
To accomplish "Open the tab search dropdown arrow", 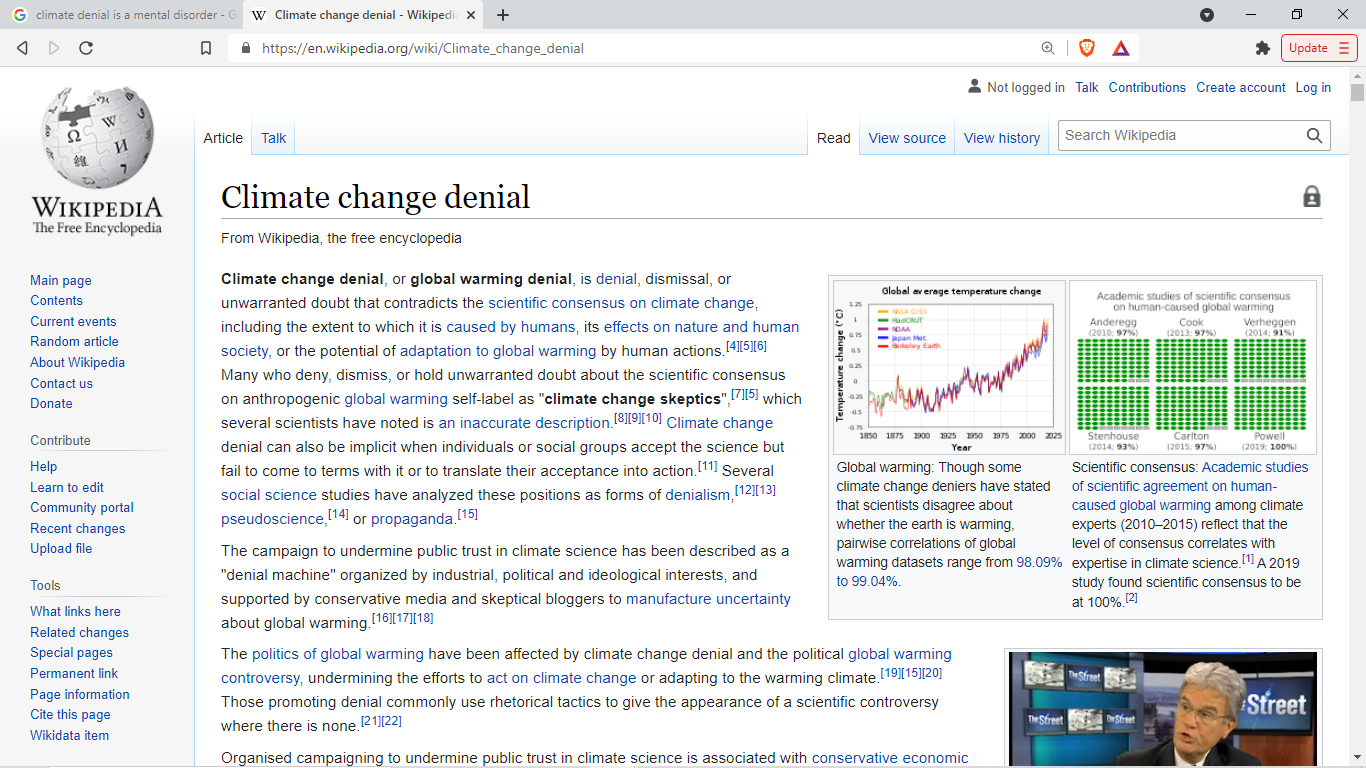I will (1207, 15).
